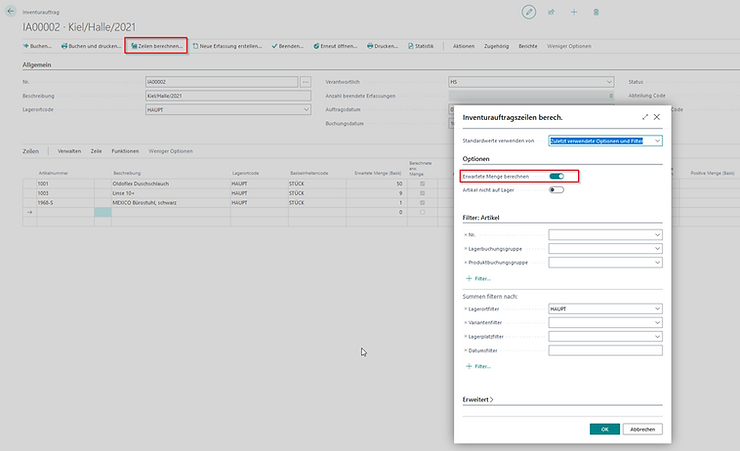740x451 pixels.
Task: Click the plus icon to create new
Action: [x=574, y=12]
